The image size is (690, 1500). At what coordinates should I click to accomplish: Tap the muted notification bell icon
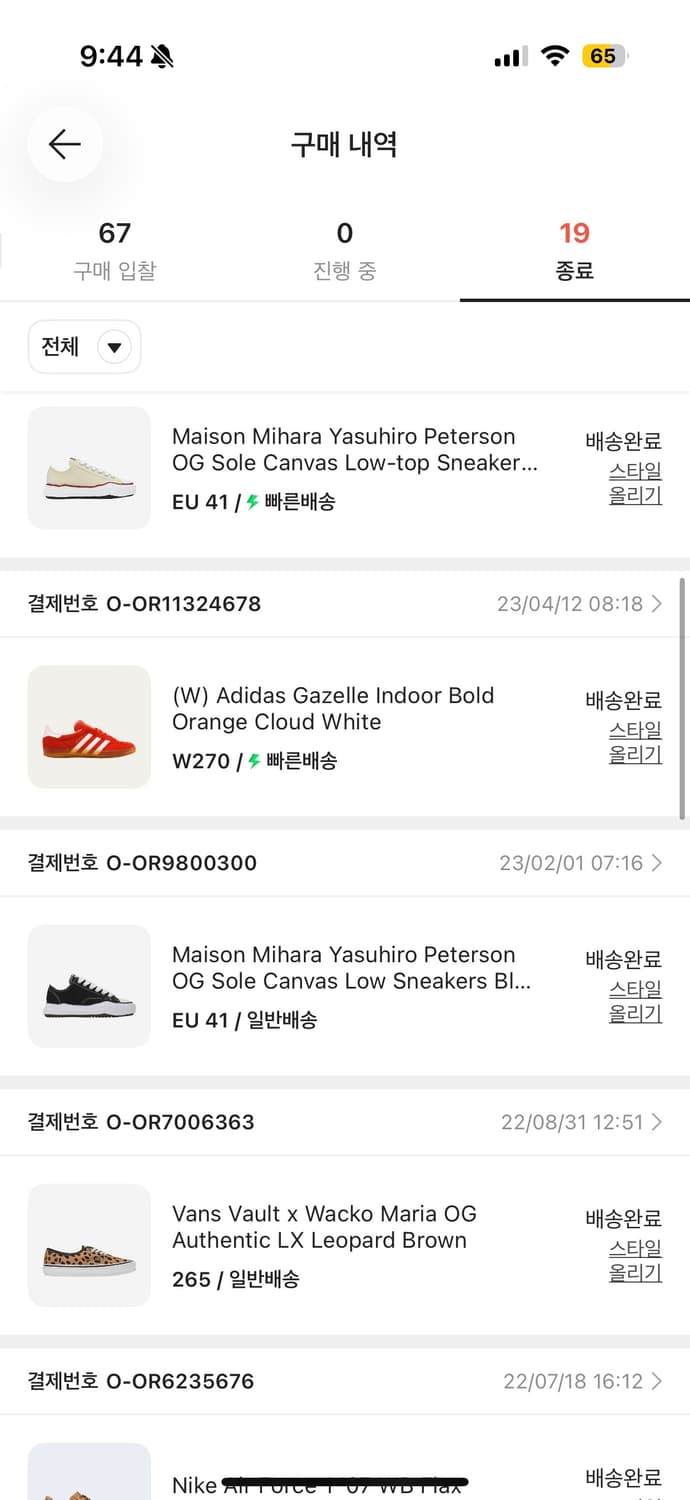tap(163, 57)
